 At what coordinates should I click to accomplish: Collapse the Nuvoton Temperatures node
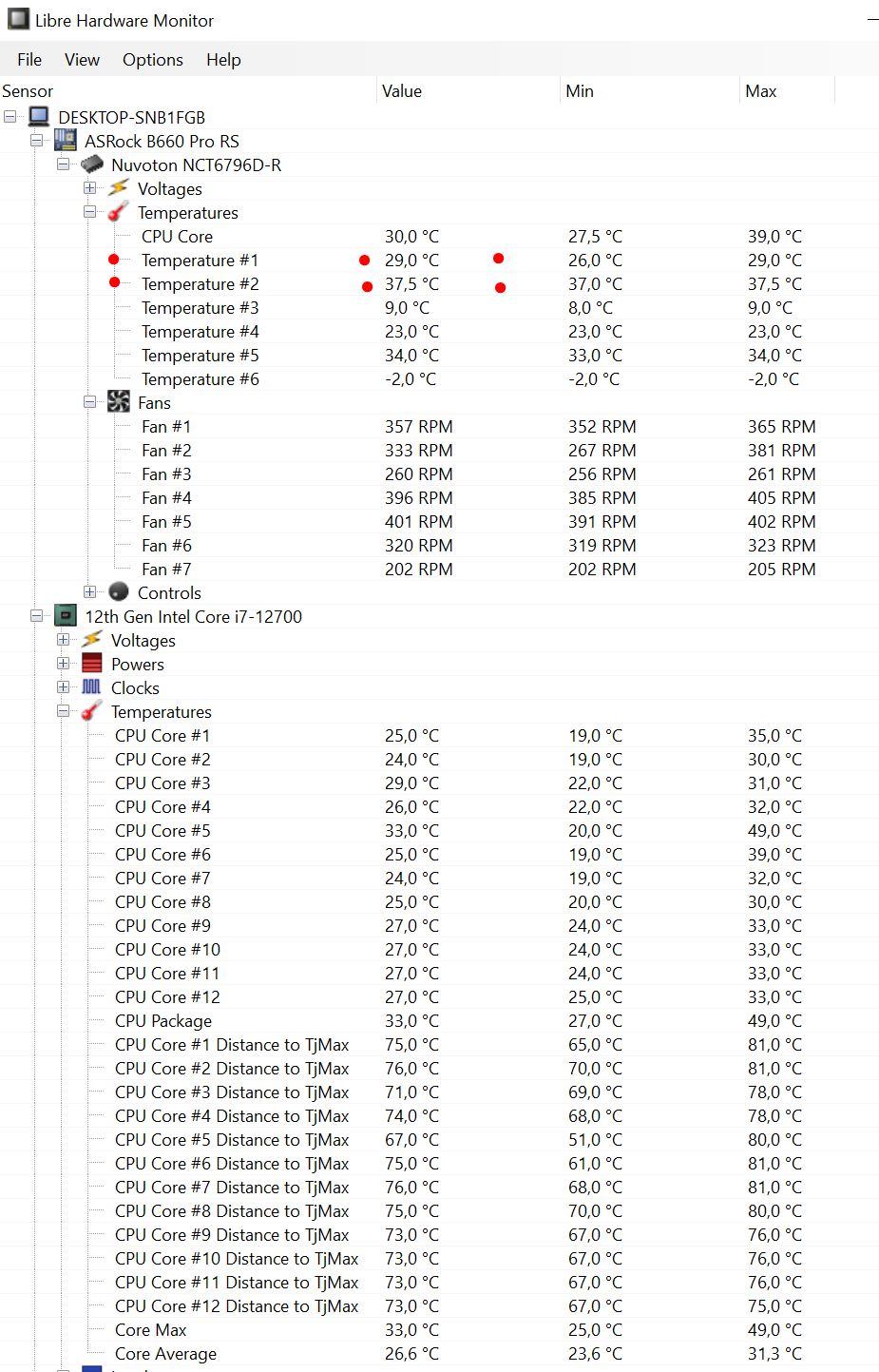[x=89, y=212]
